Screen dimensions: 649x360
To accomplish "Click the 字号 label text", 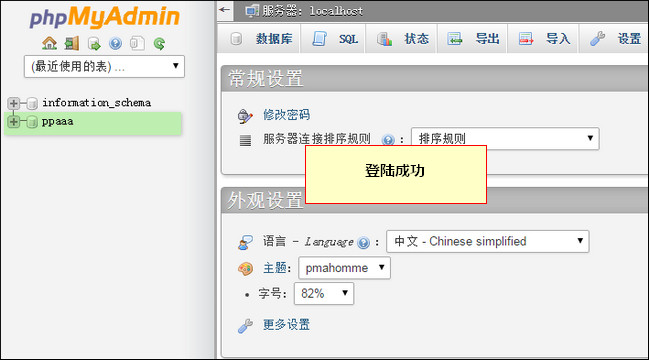I will (272, 293).
